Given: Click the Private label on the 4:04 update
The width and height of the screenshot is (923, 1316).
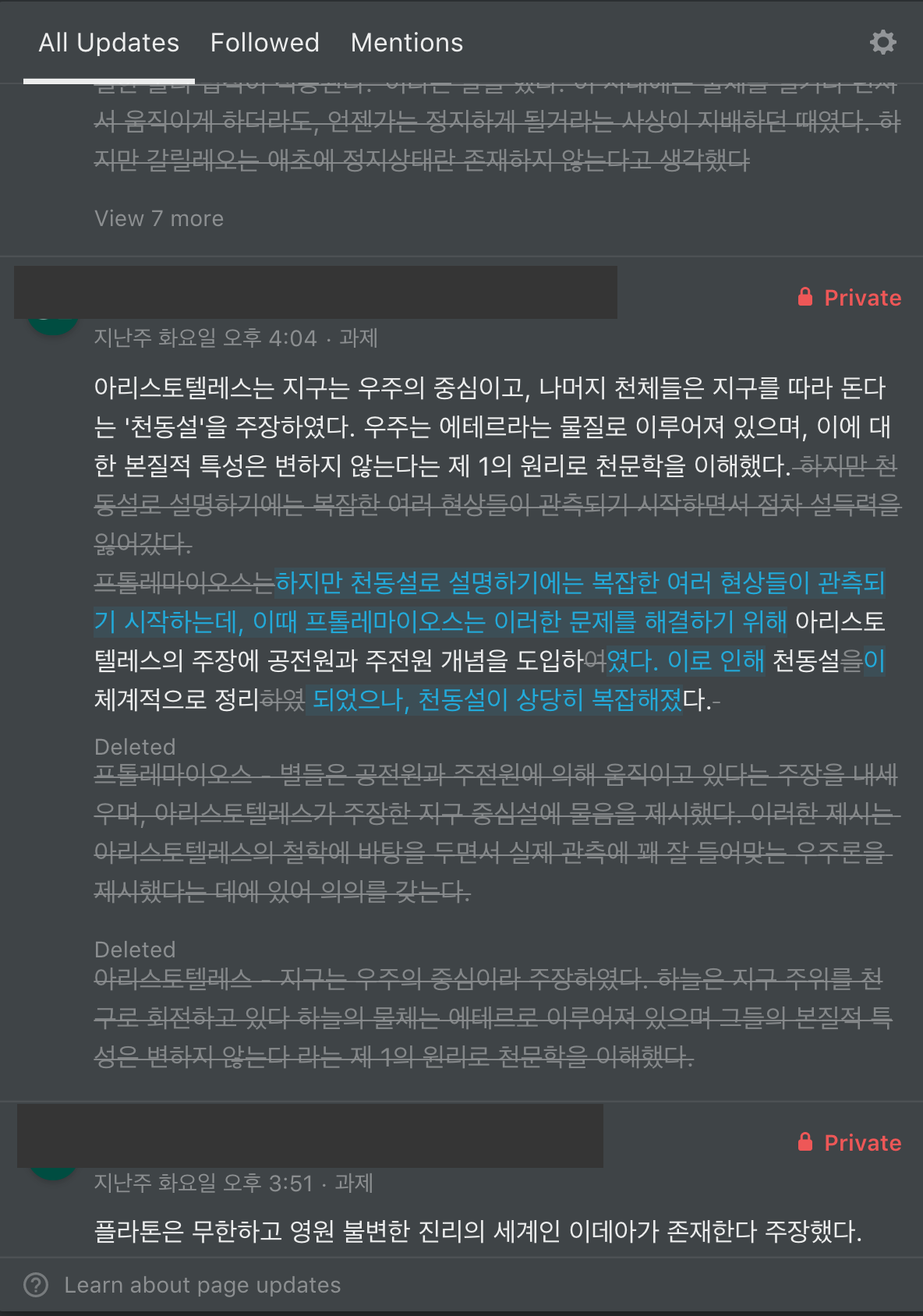Looking at the screenshot, I should (863, 297).
